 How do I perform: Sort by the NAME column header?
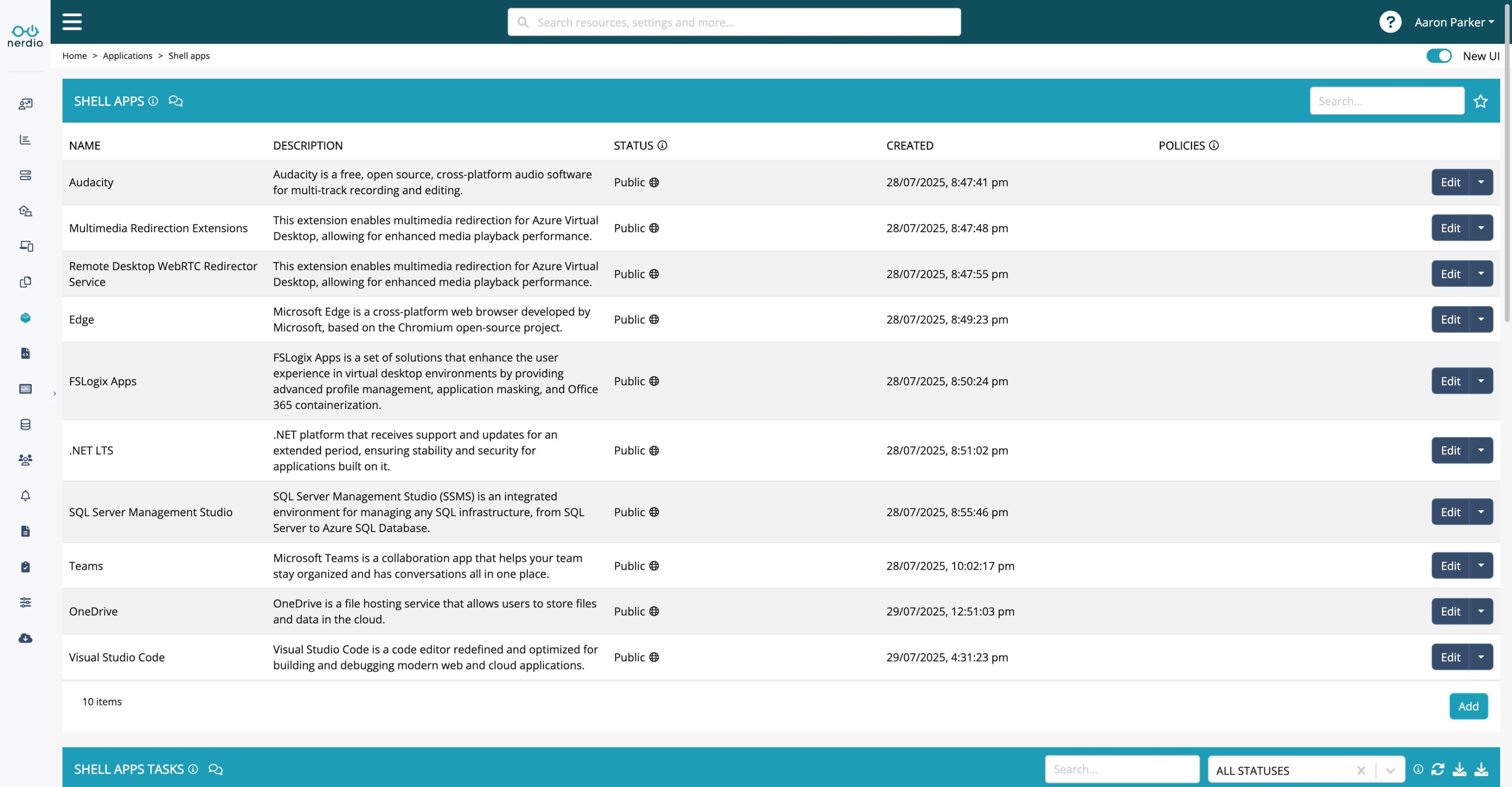85,146
